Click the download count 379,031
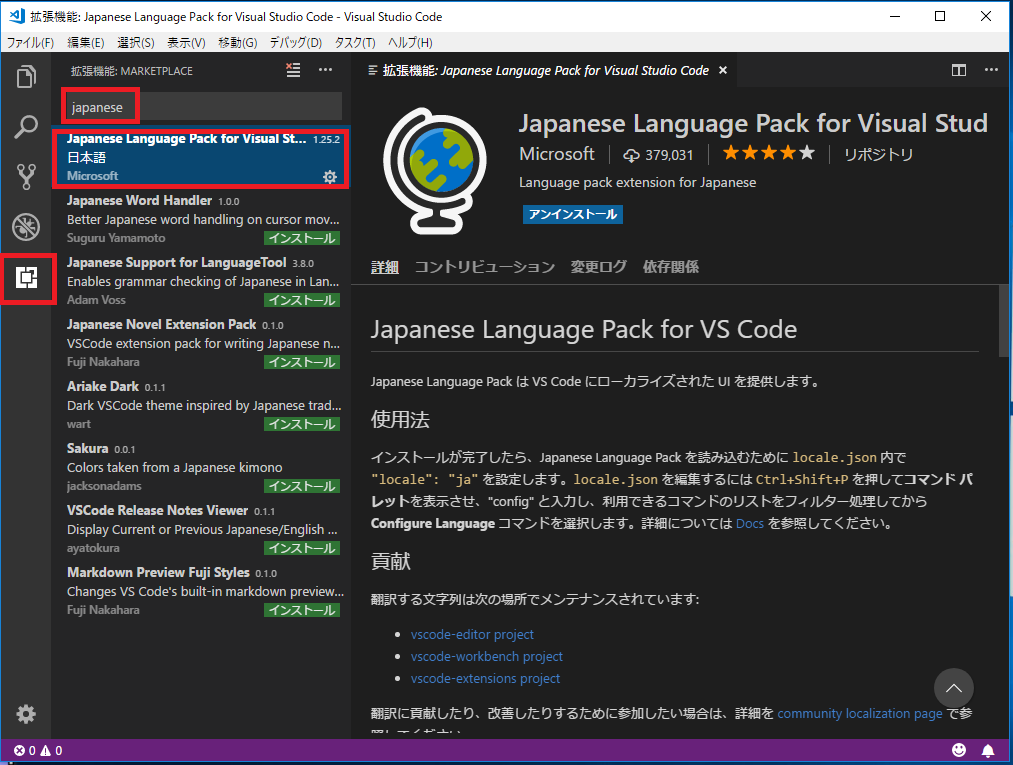The width and height of the screenshot is (1013, 765). [x=658, y=155]
